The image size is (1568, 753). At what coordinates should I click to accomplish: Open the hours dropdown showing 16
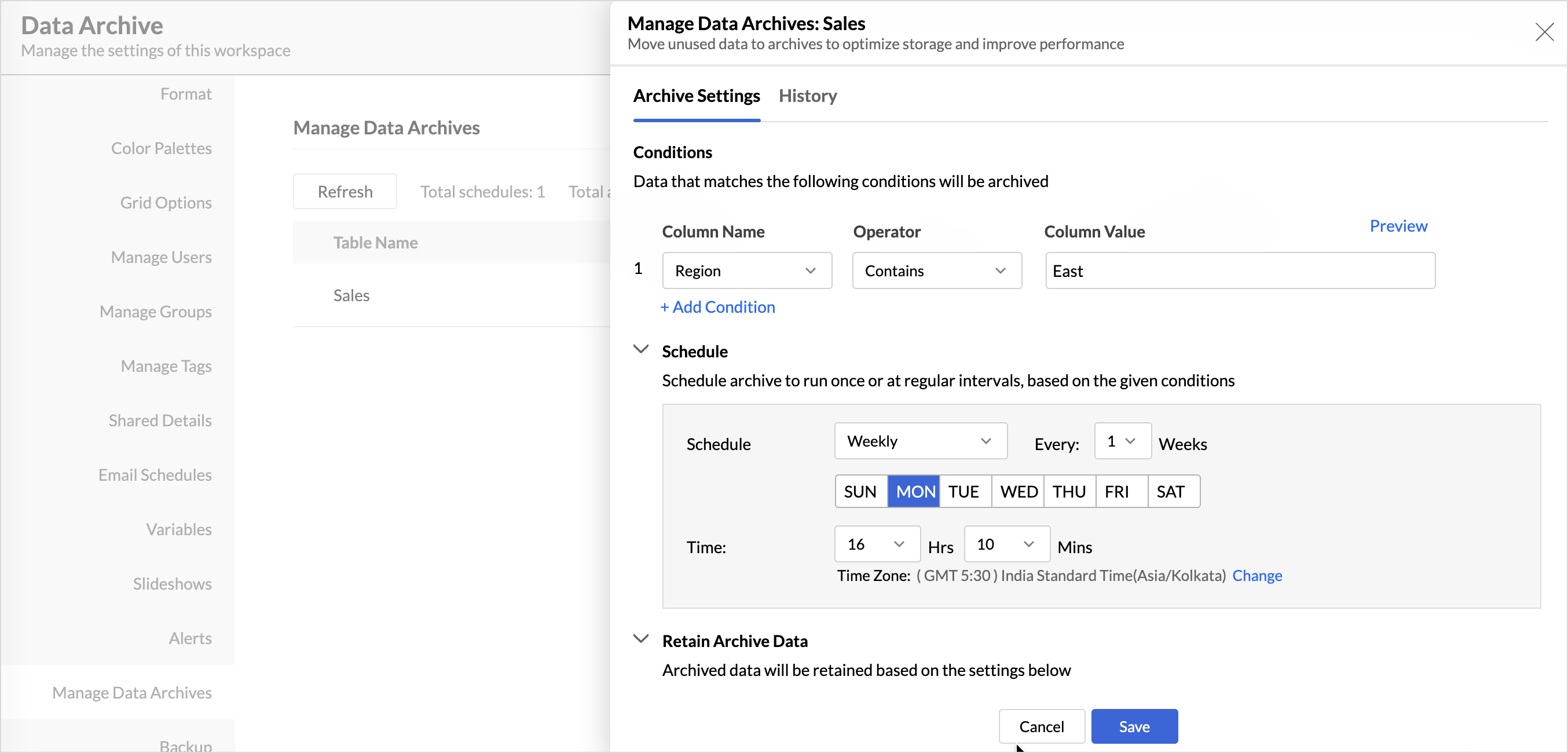(x=876, y=544)
